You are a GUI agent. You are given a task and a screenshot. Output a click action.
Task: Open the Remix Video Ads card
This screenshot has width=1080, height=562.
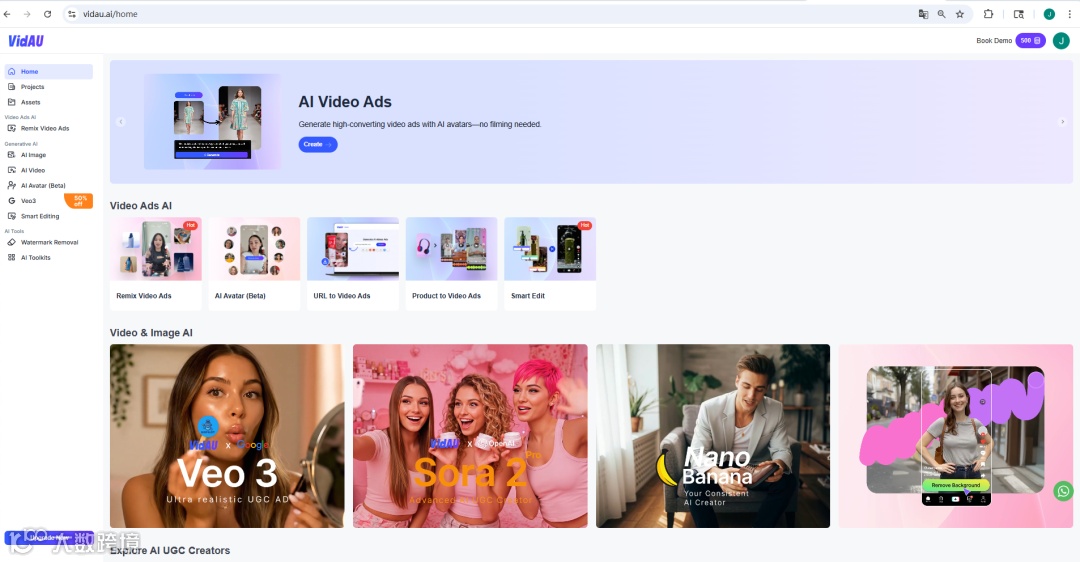click(x=156, y=264)
